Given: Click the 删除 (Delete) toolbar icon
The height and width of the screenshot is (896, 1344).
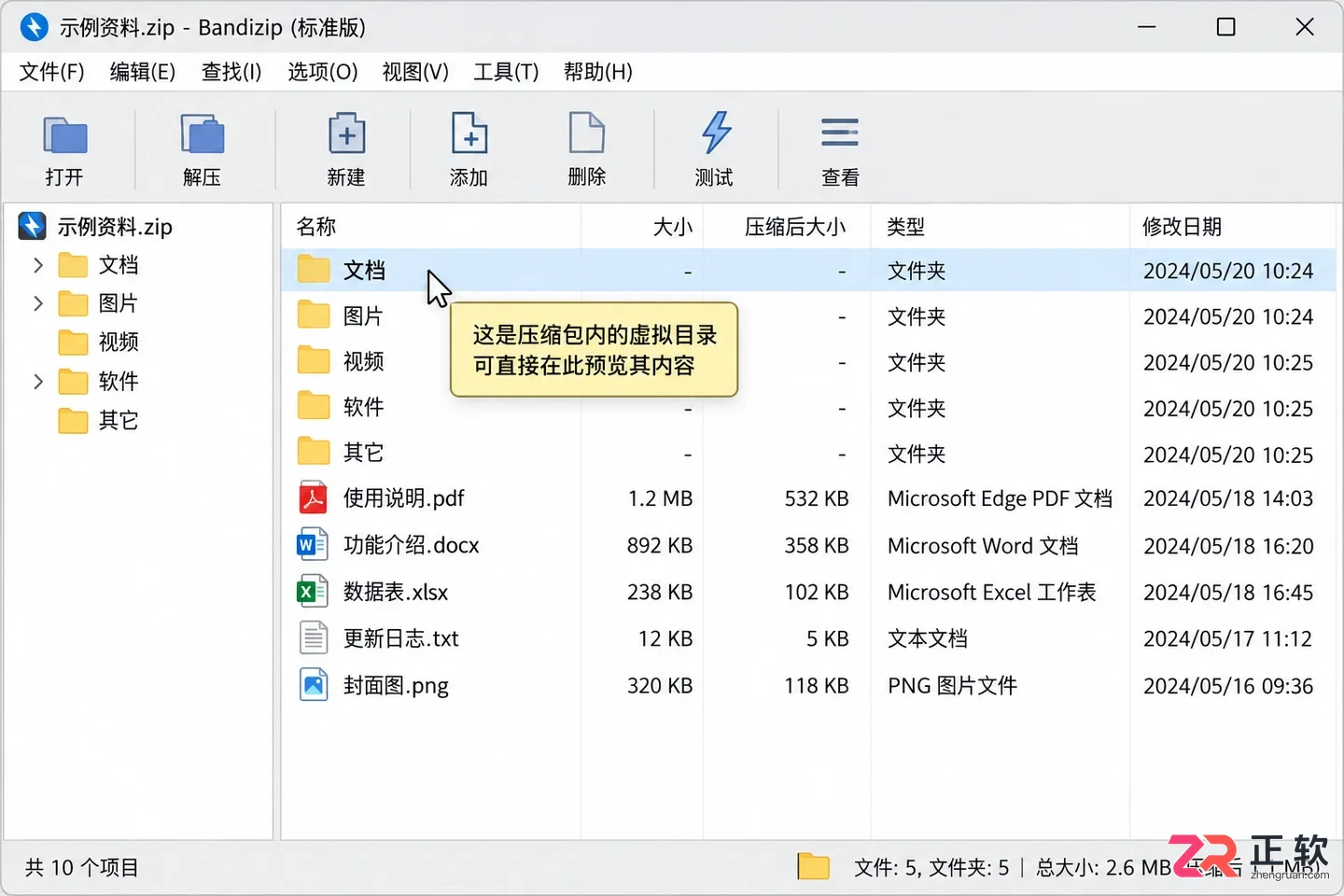Looking at the screenshot, I should 587,133.
